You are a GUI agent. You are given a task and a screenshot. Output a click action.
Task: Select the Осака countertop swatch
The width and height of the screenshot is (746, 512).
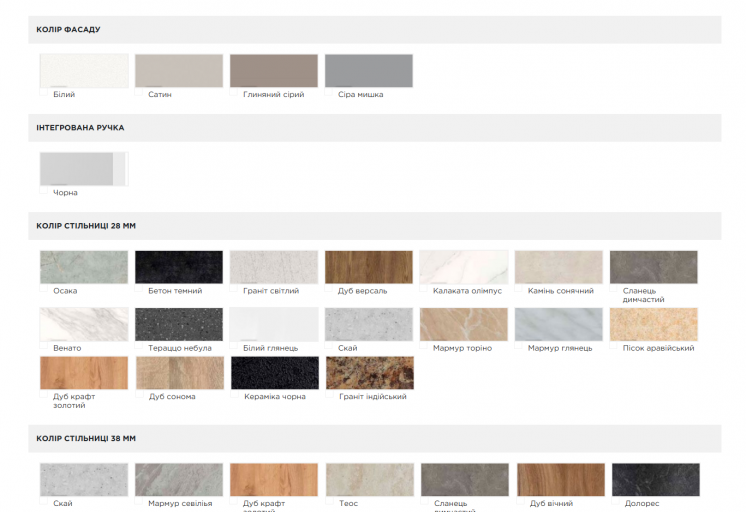(84, 267)
